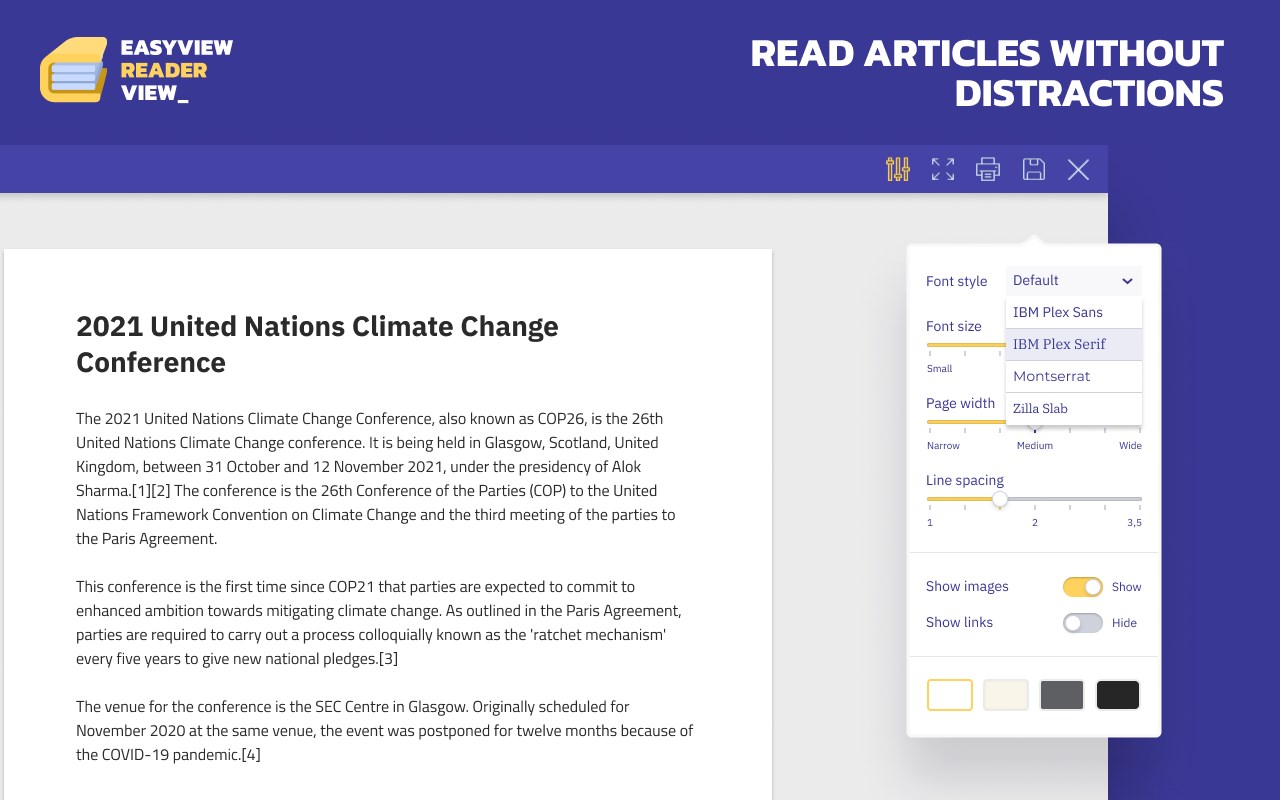This screenshot has height=800, width=1280.
Task: Open the reader settings sliders icon
Action: [x=898, y=169]
